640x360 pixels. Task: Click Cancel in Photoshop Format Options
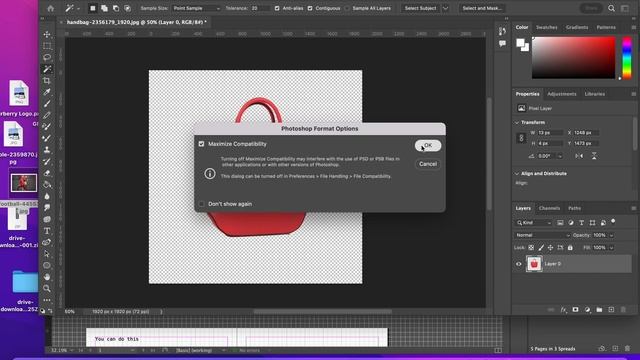point(428,164)
